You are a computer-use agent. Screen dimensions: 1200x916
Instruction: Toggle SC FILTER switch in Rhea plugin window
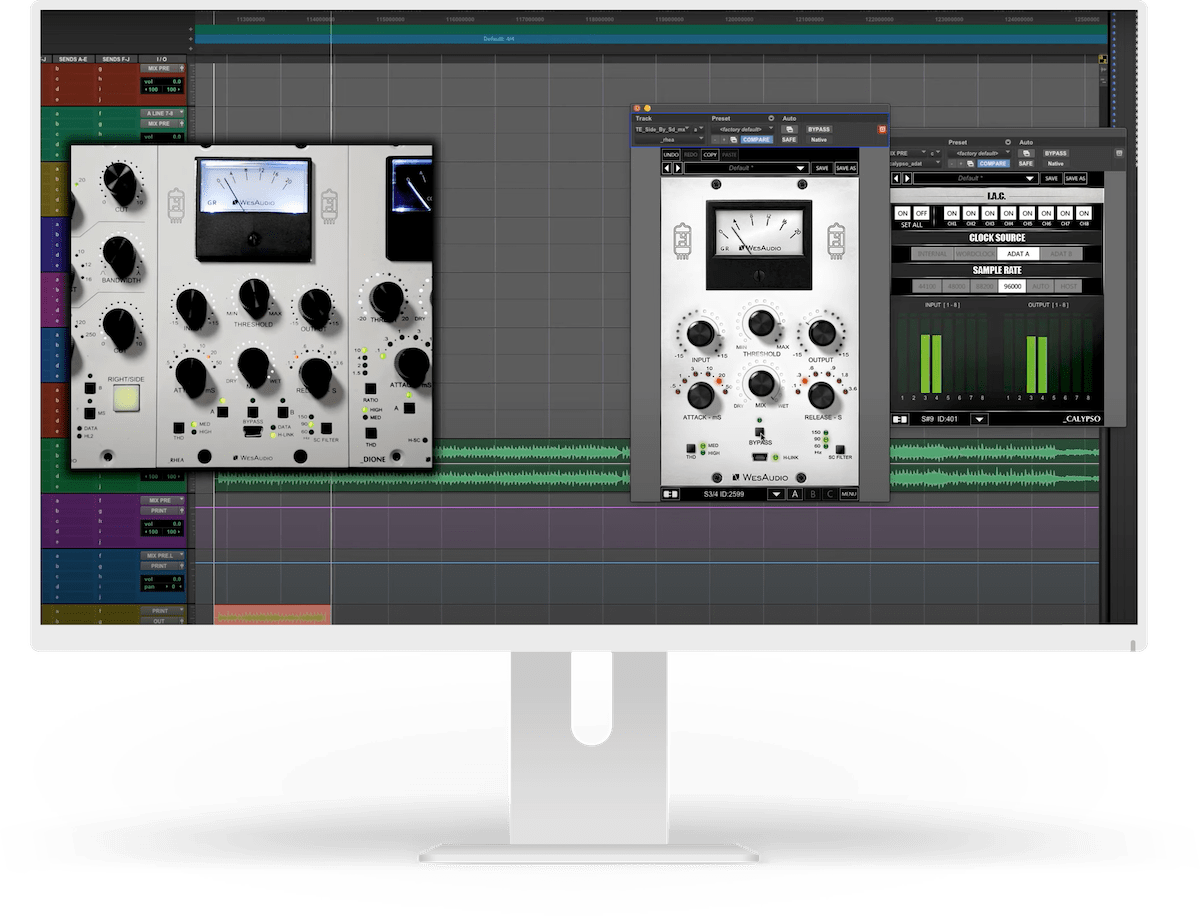[840, 449]
